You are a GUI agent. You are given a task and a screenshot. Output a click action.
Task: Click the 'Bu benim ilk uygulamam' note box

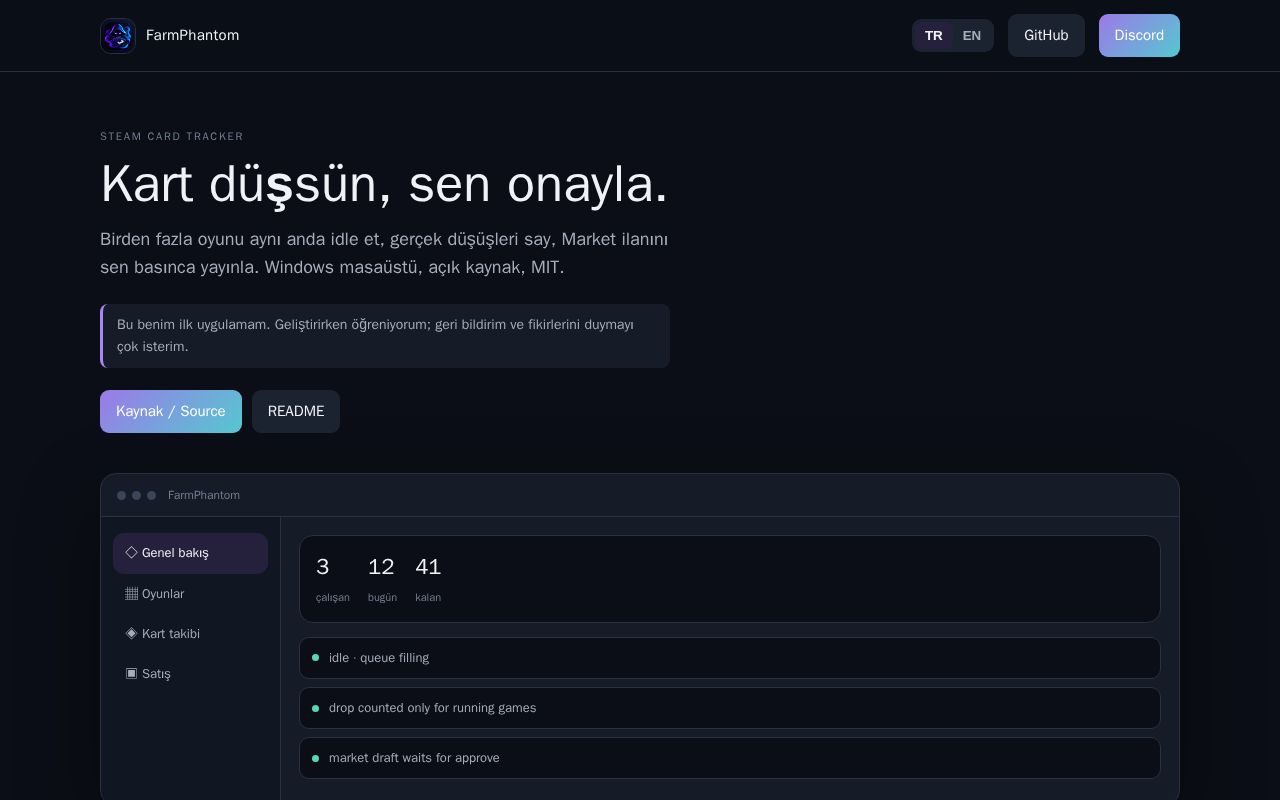click(385, 336)
